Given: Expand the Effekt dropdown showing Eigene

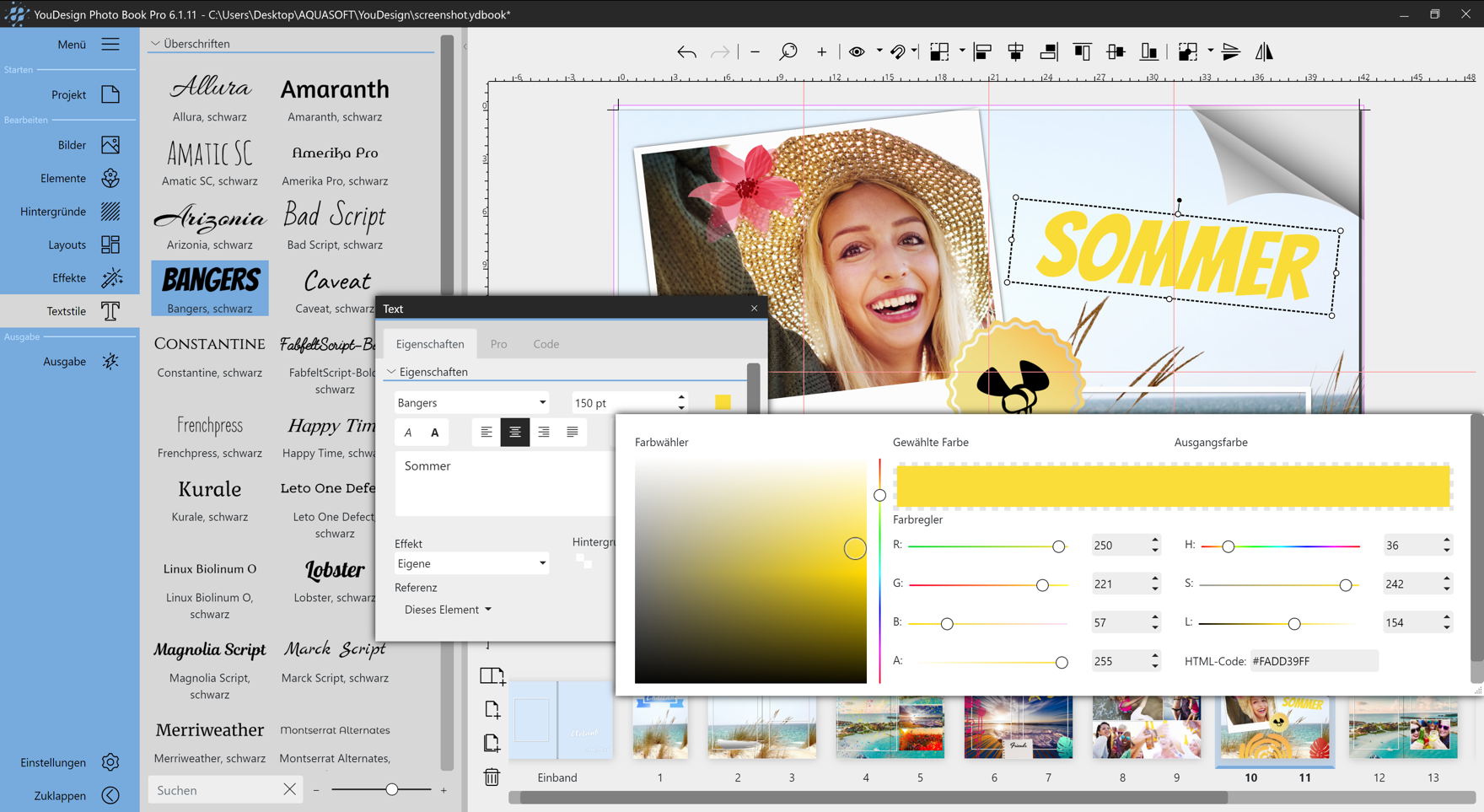Looking at the screenshot, I should tap(471, 564).
